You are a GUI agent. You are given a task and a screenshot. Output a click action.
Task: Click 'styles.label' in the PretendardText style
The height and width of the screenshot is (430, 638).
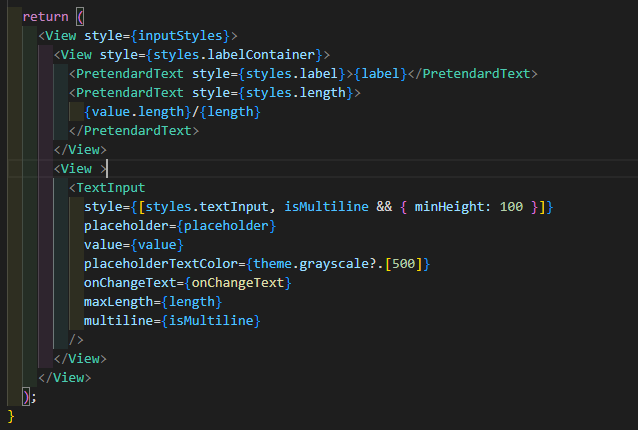(x=292, y=74)
